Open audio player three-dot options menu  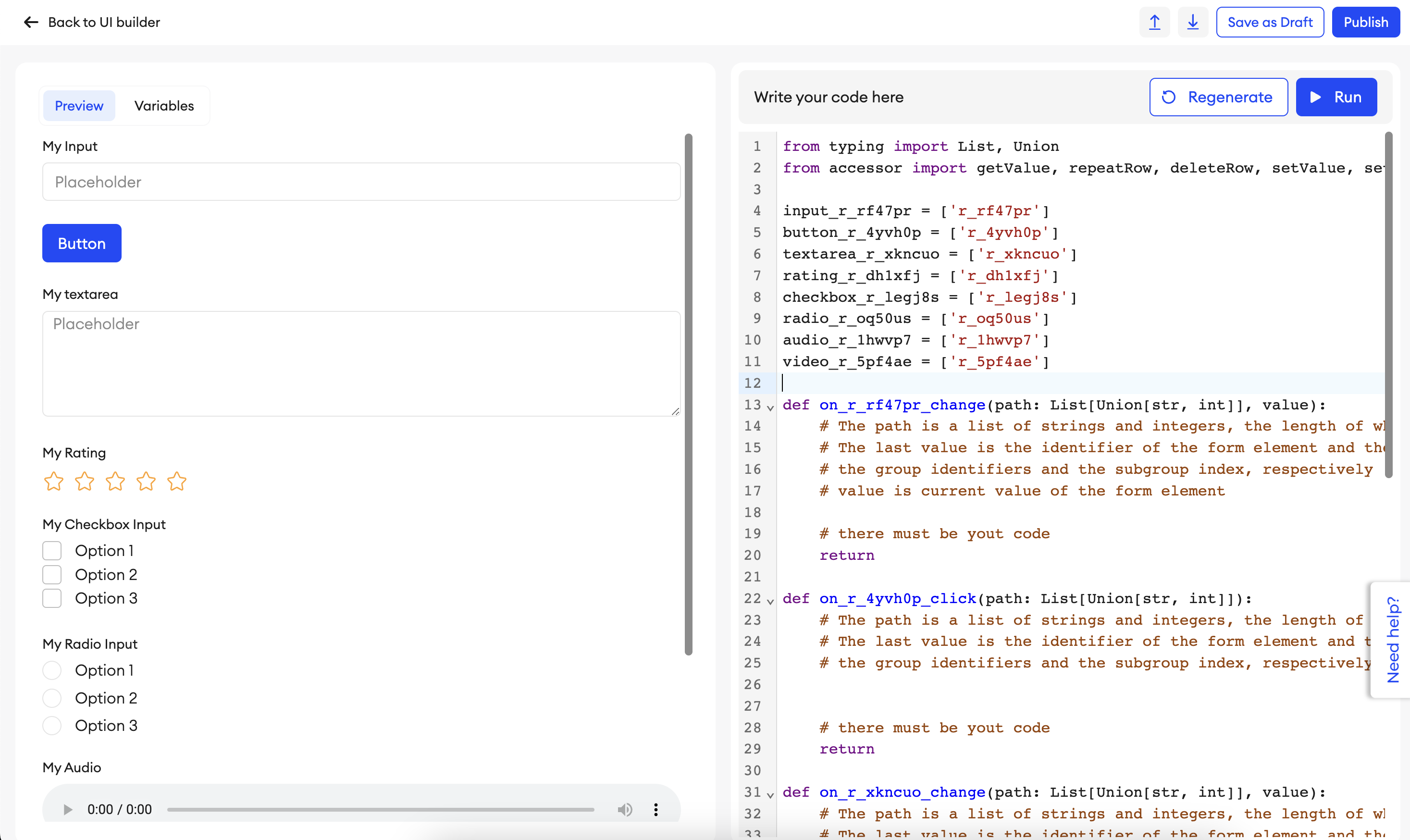click(656, 809)
